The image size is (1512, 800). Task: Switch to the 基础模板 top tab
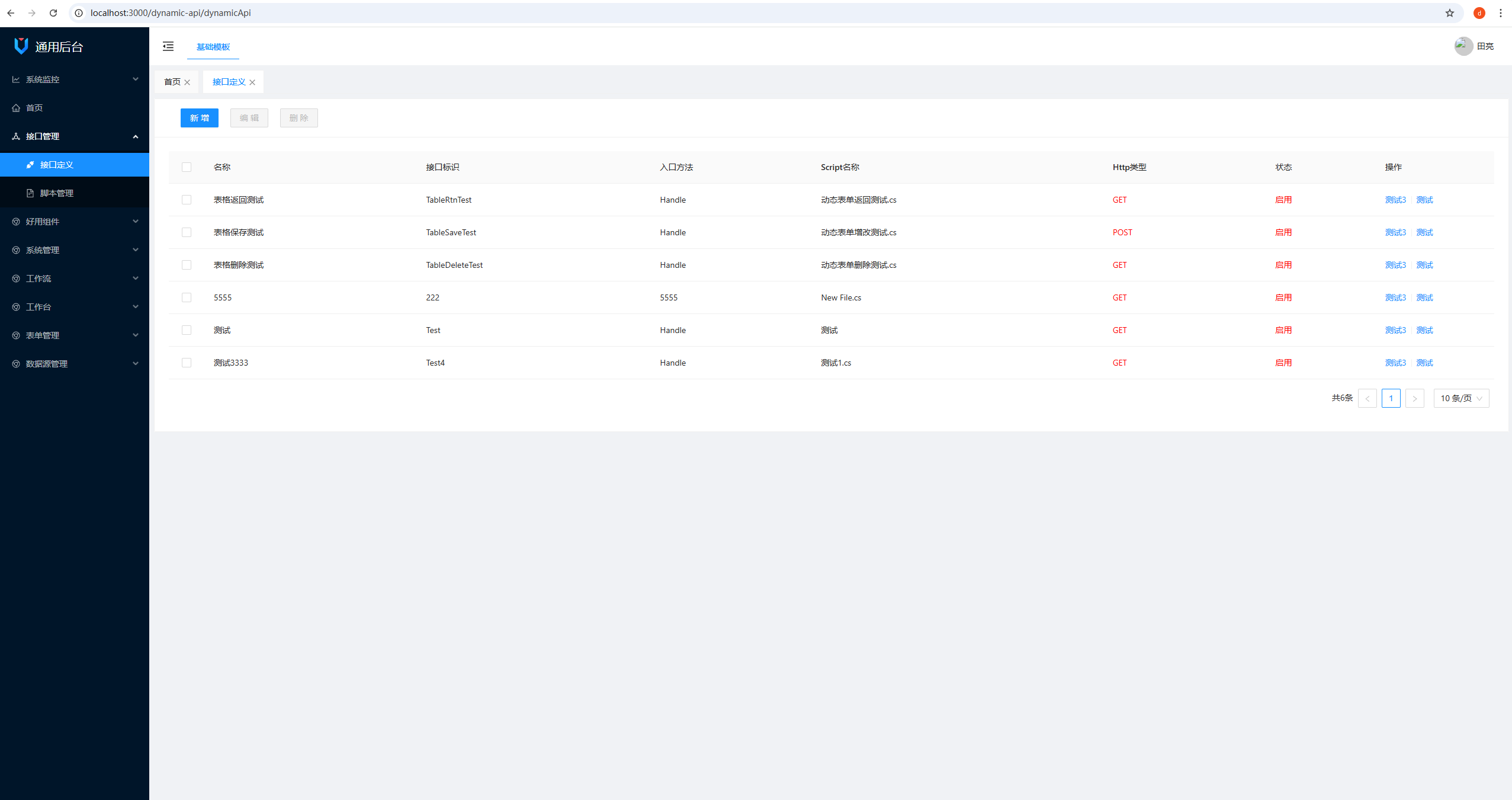(x=213, y=47)
